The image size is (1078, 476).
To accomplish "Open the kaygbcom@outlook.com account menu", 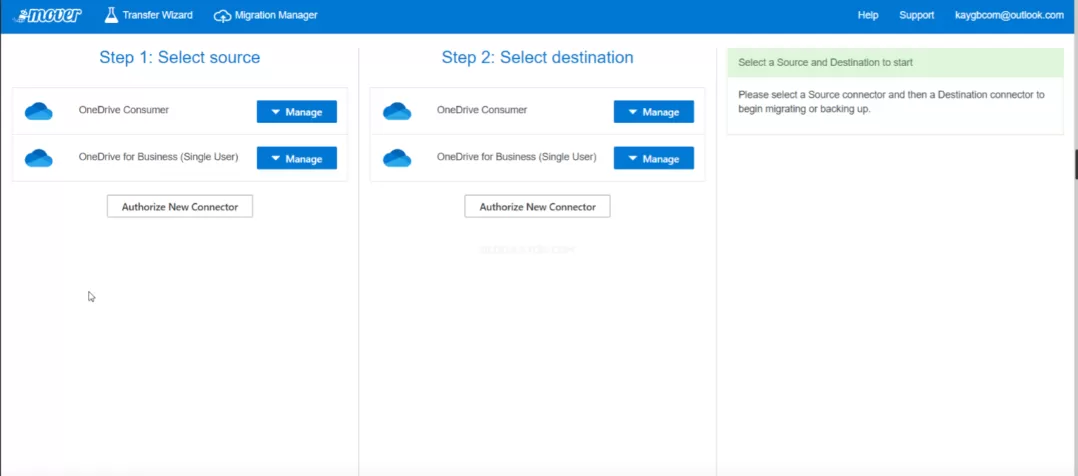I will coord(1009,15).
